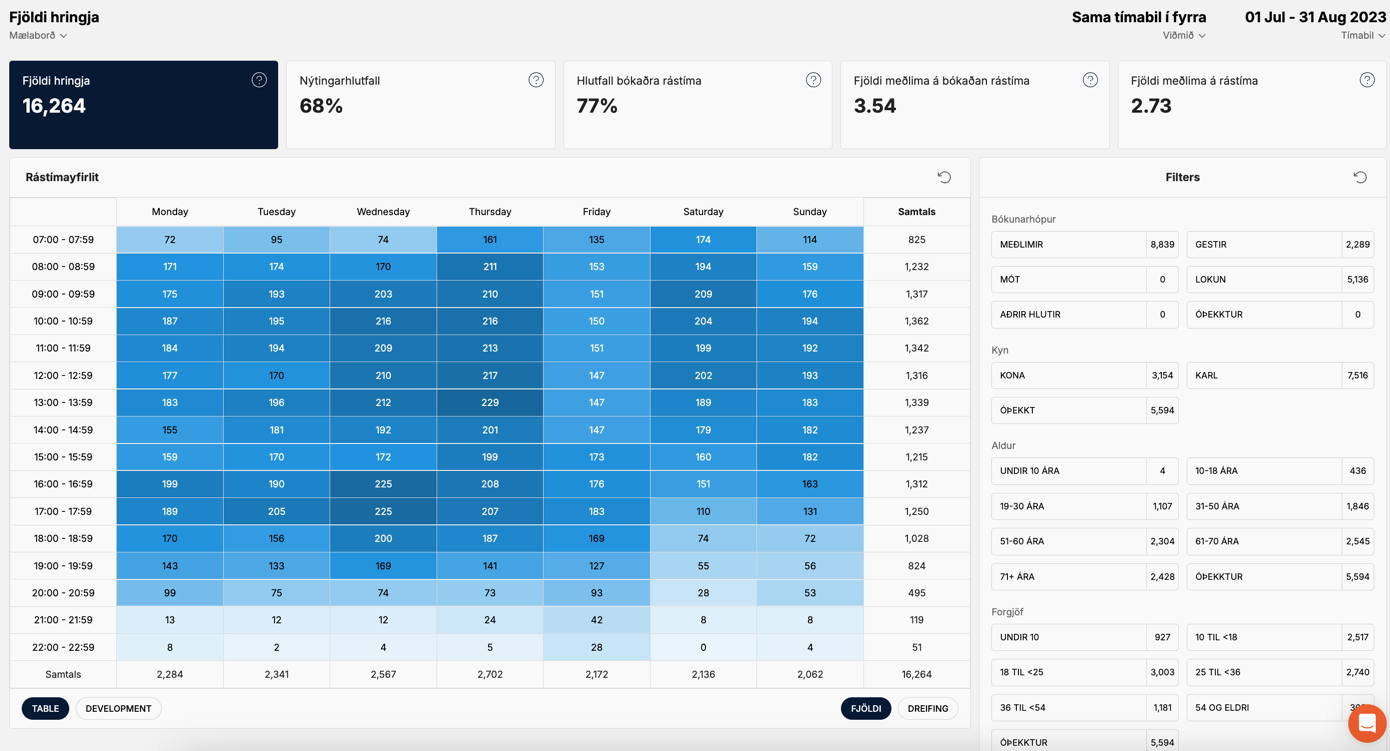This screenshot has height=751, width=1390.
Task: Open the orange chat support widget
Action: point(1366,722)
